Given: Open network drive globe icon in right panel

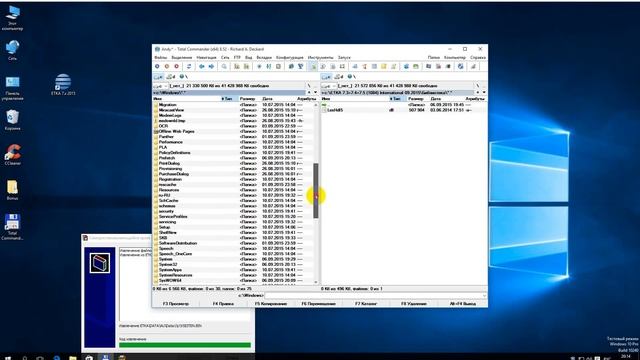Looking at the screenshot, I should click(351, 77).
